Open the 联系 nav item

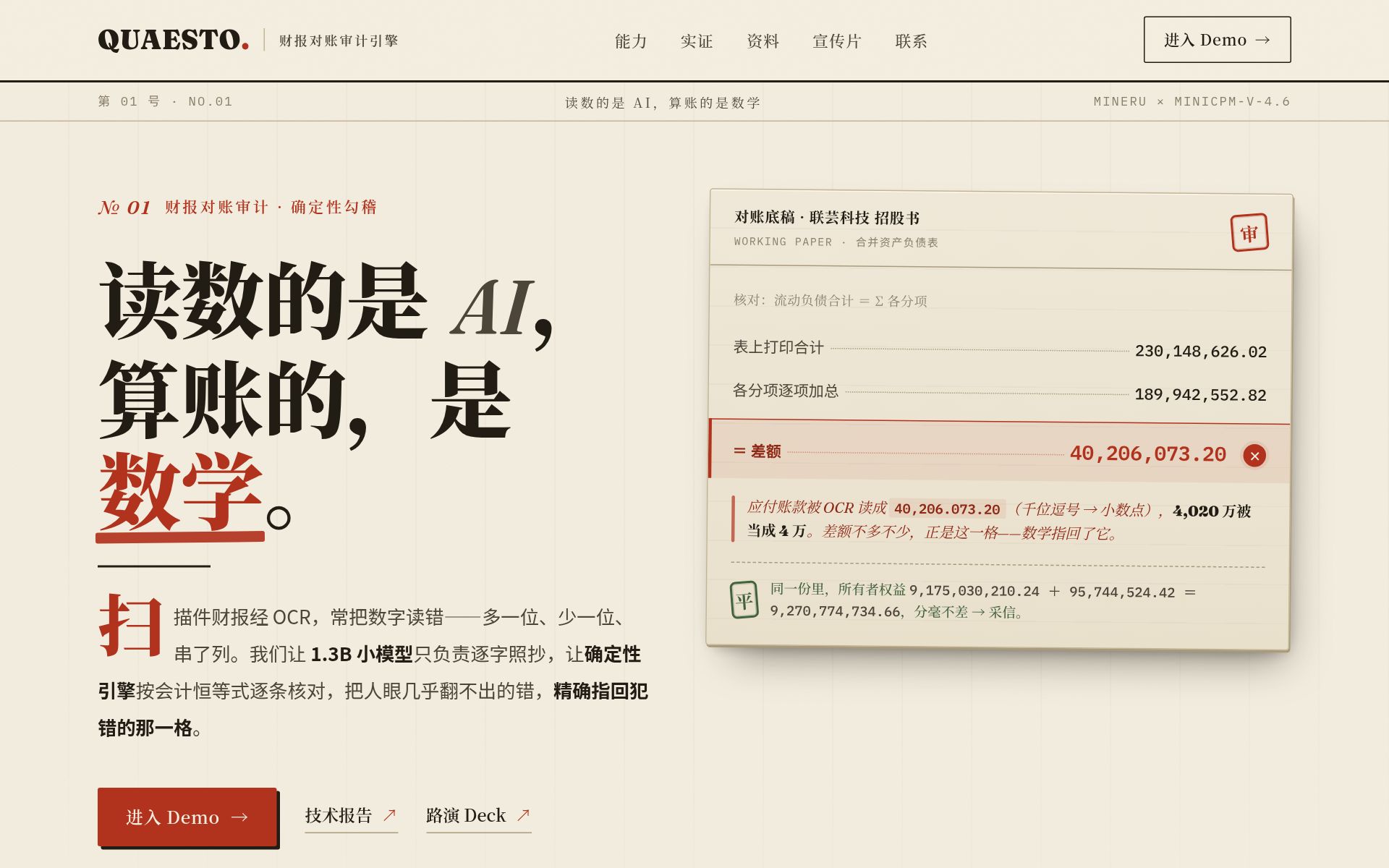coord(911,41)
